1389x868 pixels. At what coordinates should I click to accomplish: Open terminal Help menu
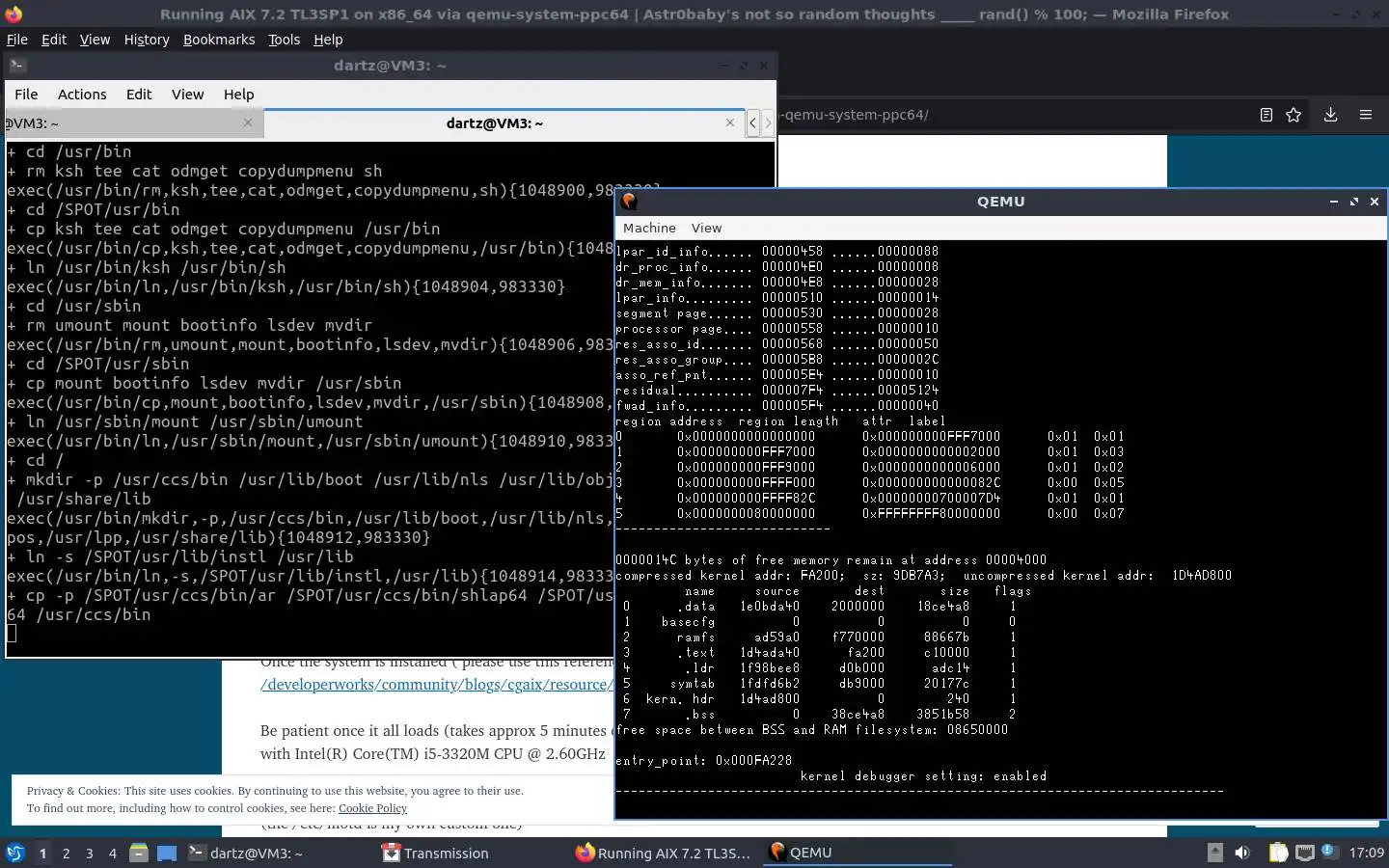tap(238, 95)
